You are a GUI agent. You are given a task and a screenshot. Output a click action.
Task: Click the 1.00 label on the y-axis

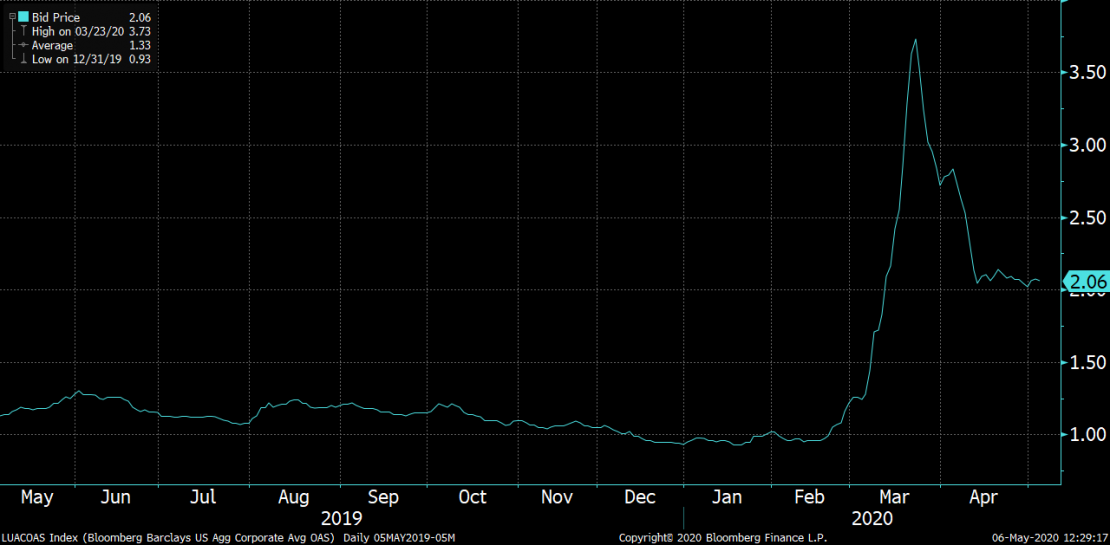1088,435
